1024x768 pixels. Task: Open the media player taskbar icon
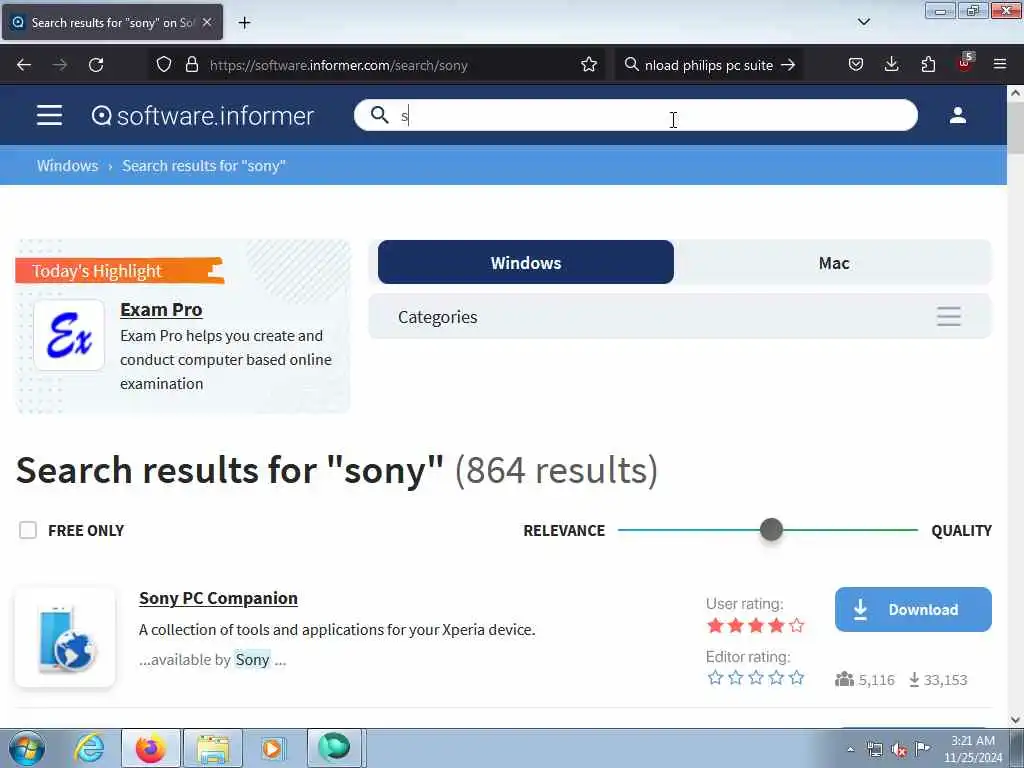click(273, 748)
